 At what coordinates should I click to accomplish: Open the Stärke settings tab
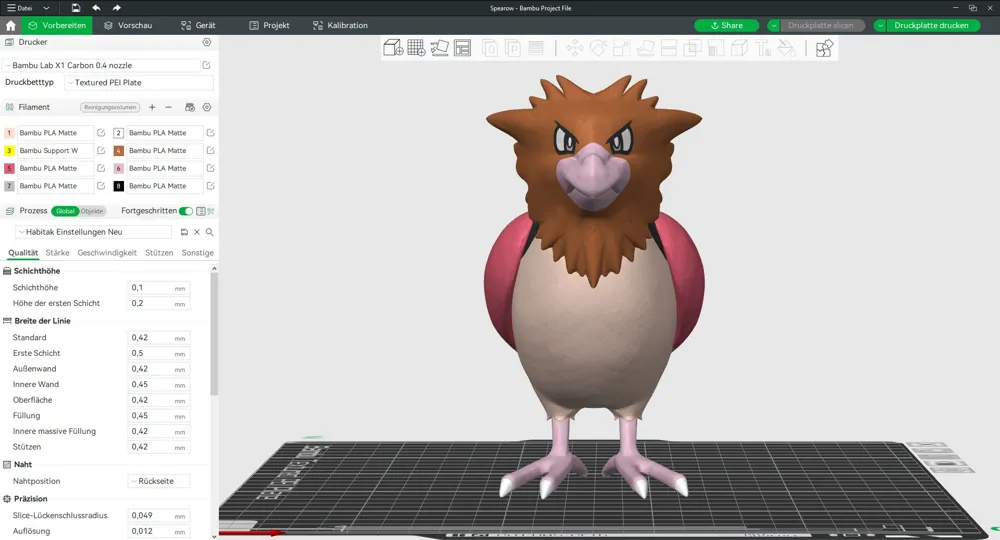57,252
